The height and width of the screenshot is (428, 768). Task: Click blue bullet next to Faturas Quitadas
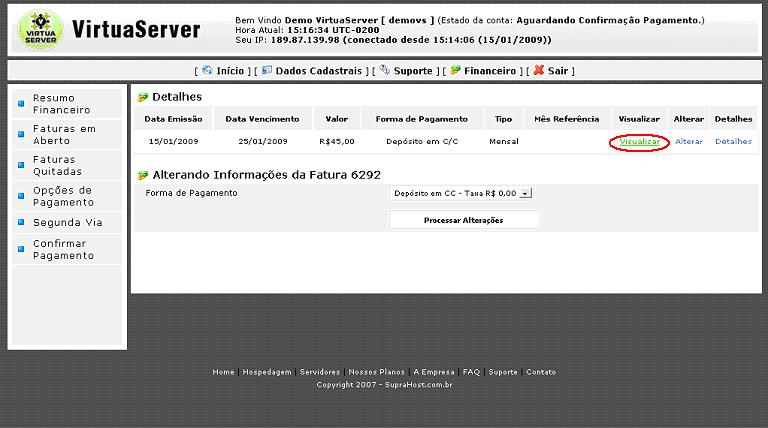click(21, 165)
